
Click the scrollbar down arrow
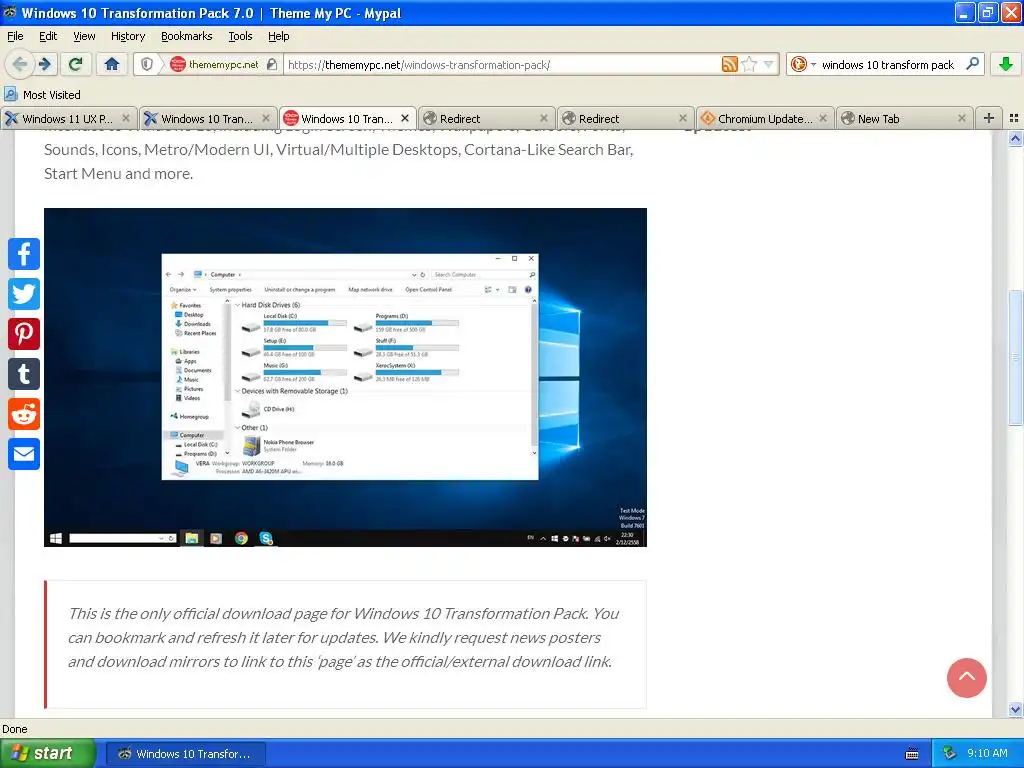(x=1015, y=709)
